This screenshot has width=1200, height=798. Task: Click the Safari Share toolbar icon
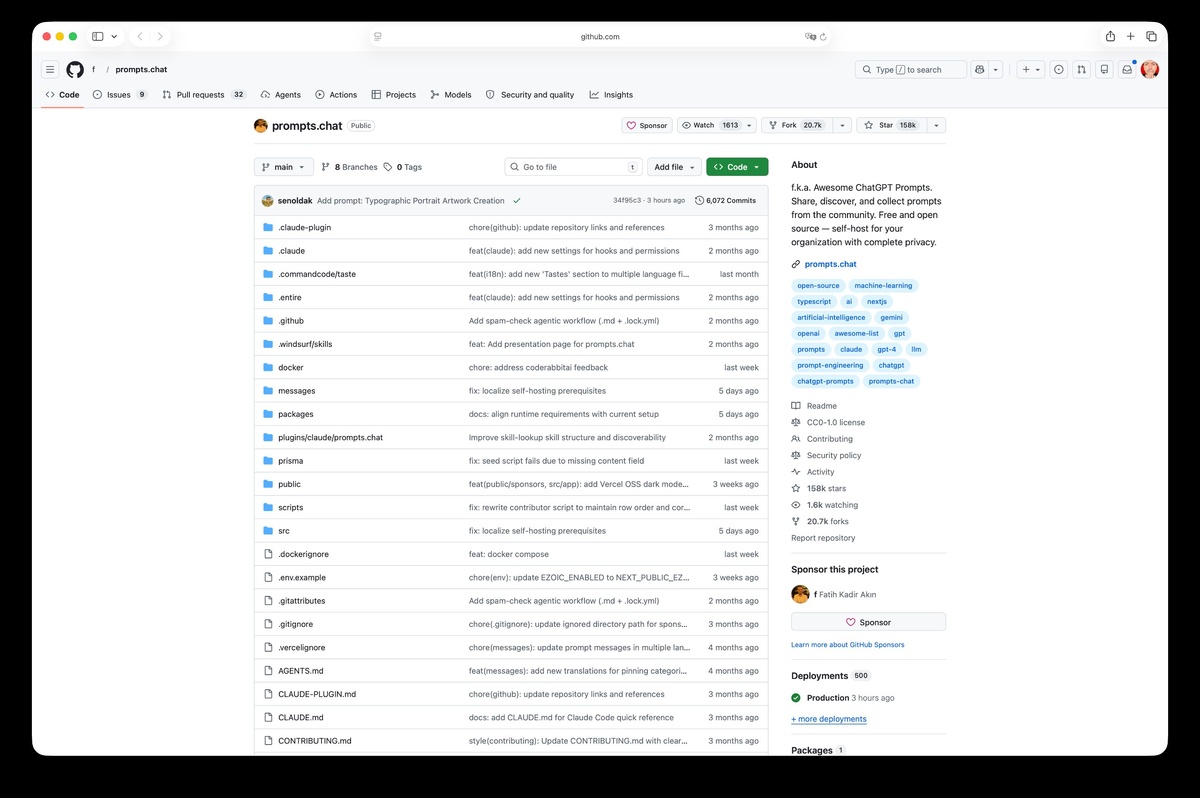coord(1110,36)
